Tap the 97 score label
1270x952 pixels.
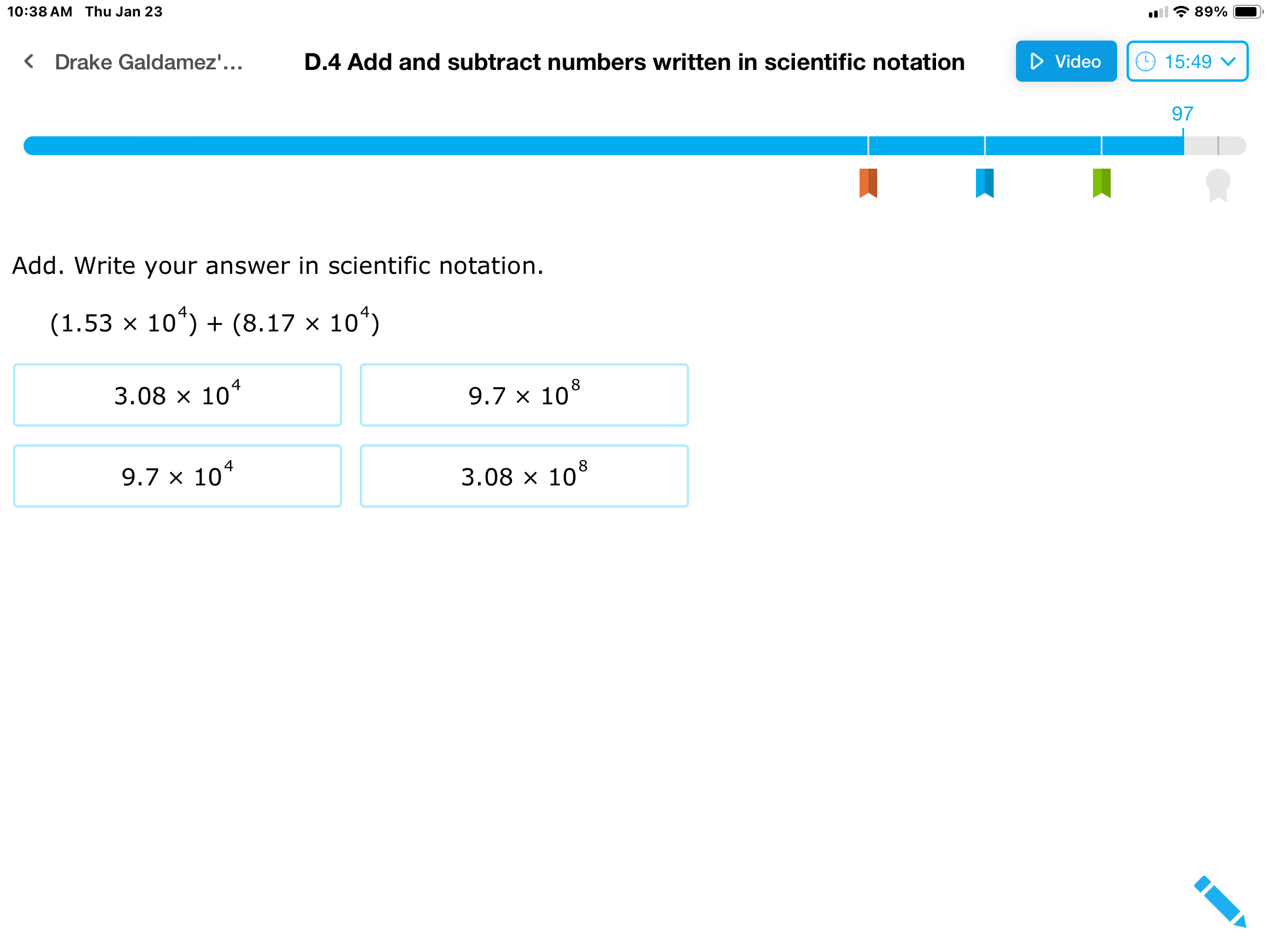1182,113
